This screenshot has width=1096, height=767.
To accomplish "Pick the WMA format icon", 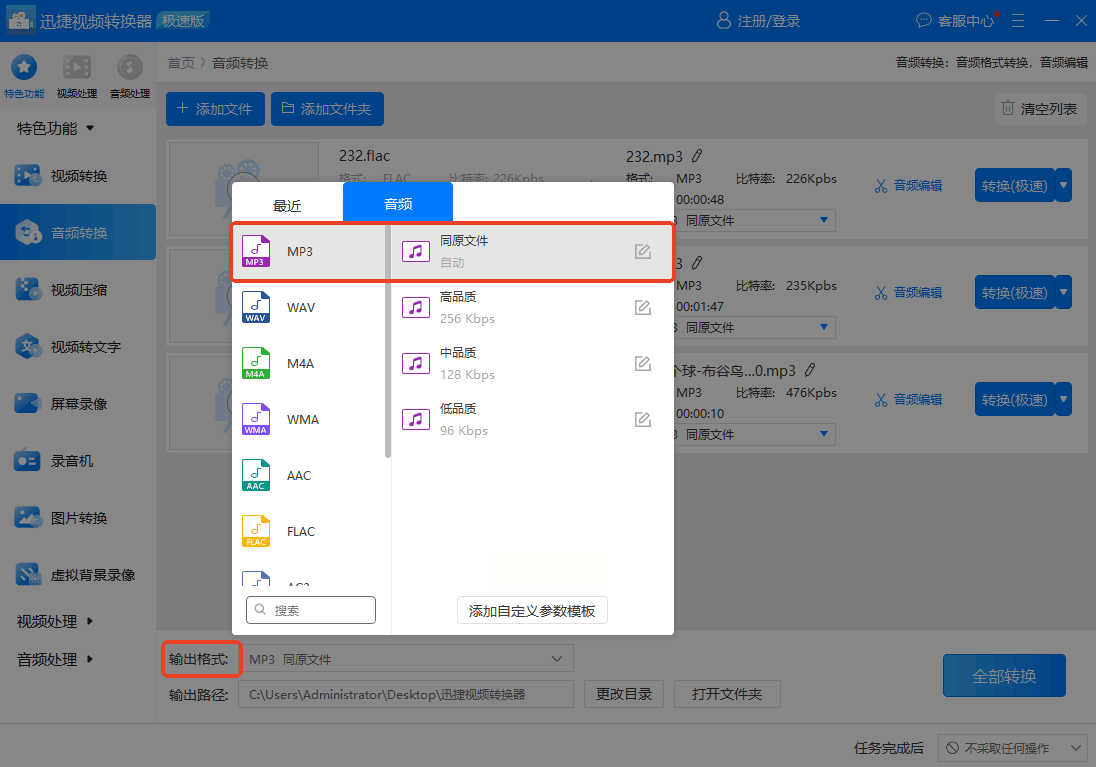I will tap(256, 419).
